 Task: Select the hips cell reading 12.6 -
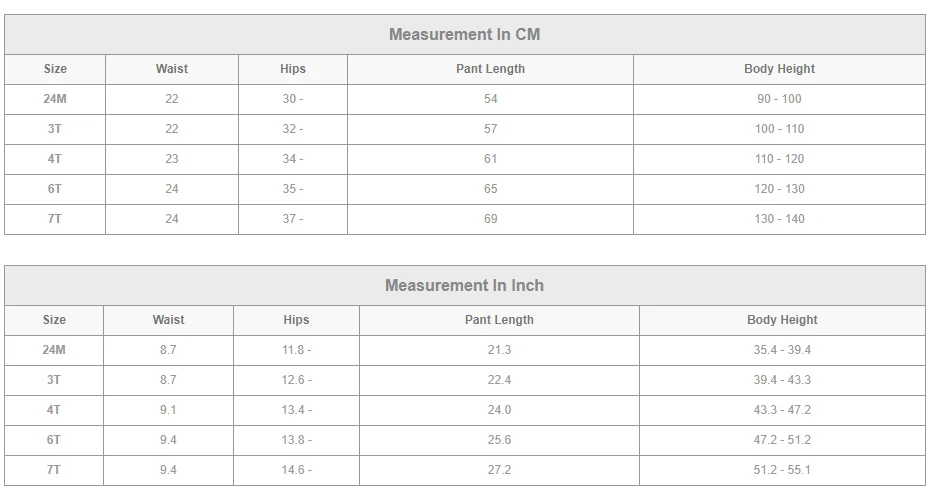(x=296, y=380)
